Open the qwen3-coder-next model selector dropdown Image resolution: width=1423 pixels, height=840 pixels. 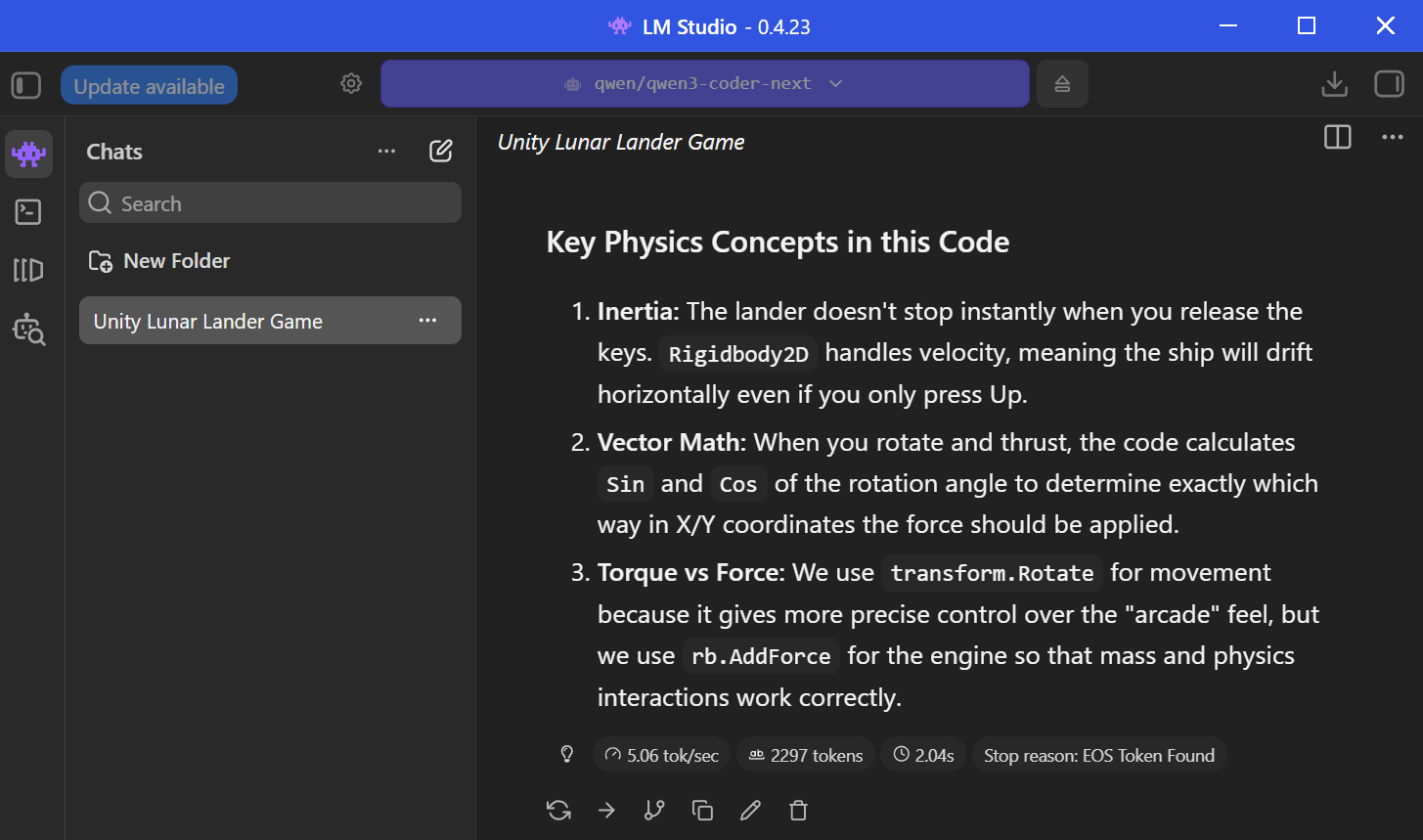coord(704,84)
